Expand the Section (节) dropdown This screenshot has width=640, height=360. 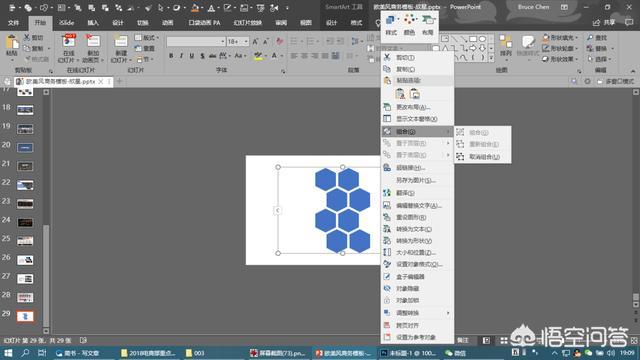pos(145,59)
